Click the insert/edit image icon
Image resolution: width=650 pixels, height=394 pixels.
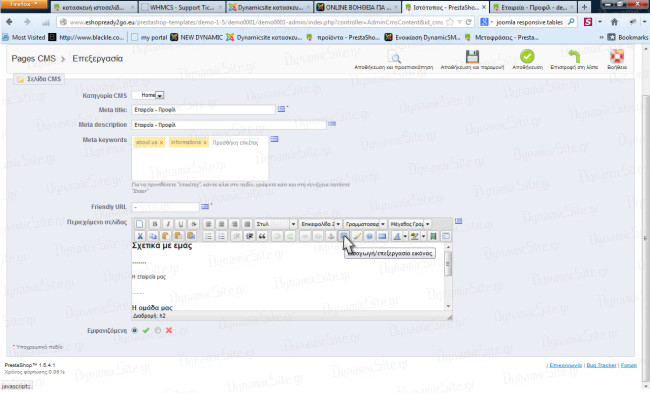344,236
